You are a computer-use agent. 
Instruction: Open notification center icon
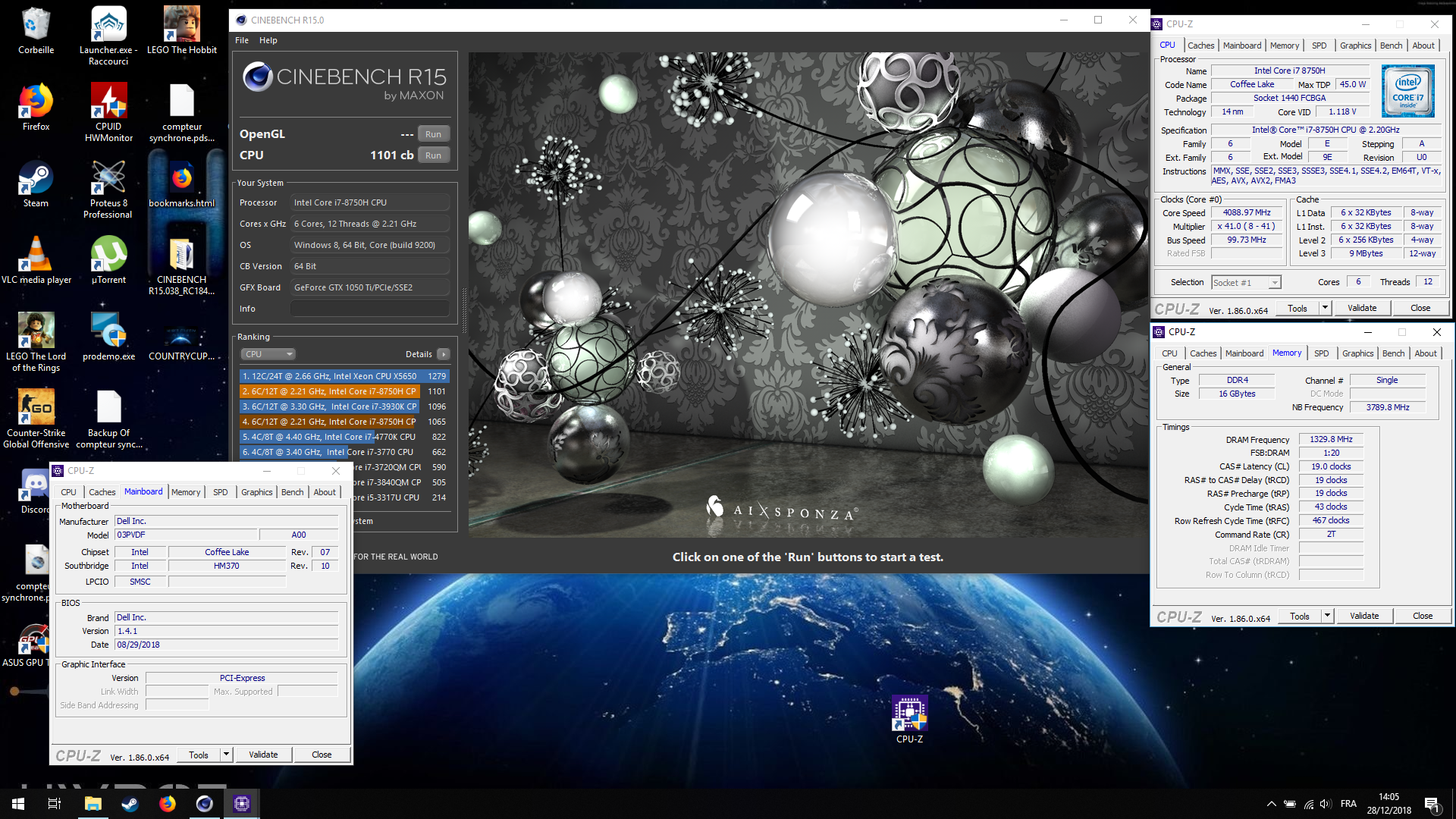[x=1431, y=804]
